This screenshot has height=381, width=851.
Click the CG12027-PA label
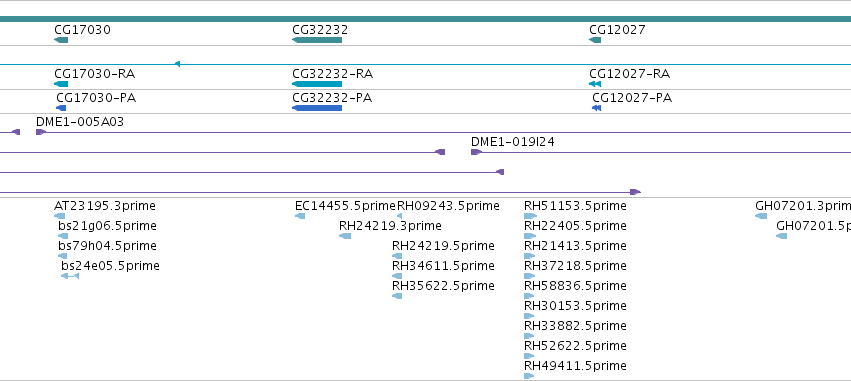tap(632, 98)
